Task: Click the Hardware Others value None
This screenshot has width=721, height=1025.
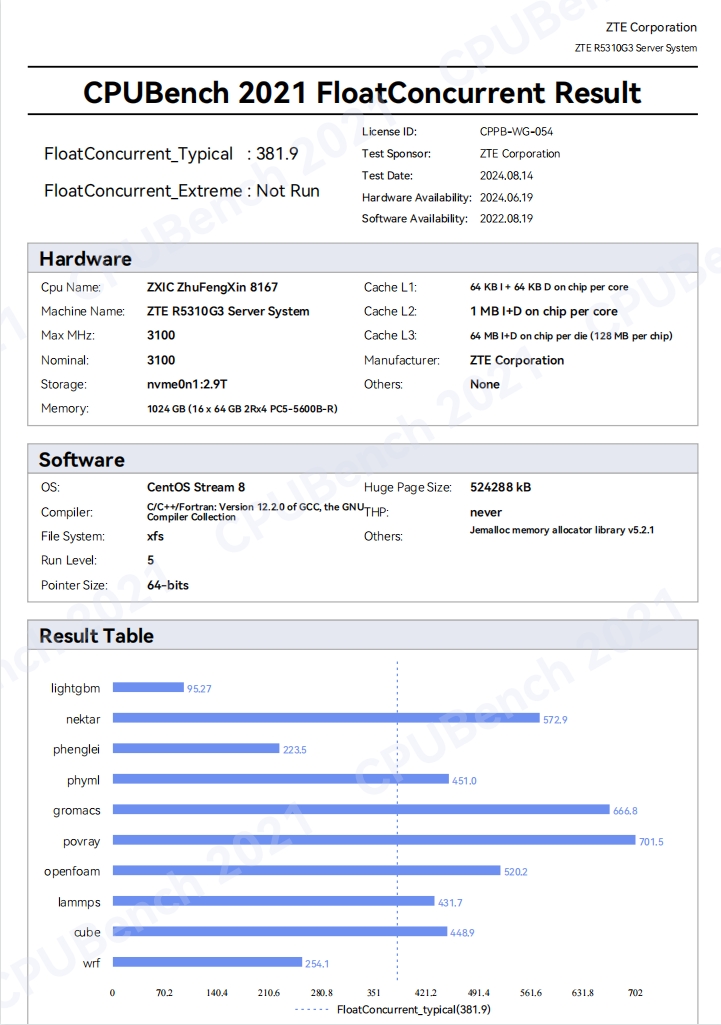Action: point(484,384)
